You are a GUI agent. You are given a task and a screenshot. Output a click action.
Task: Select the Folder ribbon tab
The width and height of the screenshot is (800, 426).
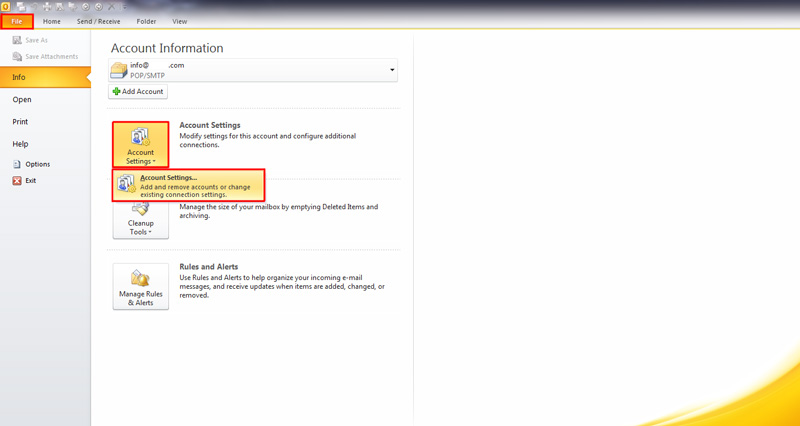click(146, 21)
